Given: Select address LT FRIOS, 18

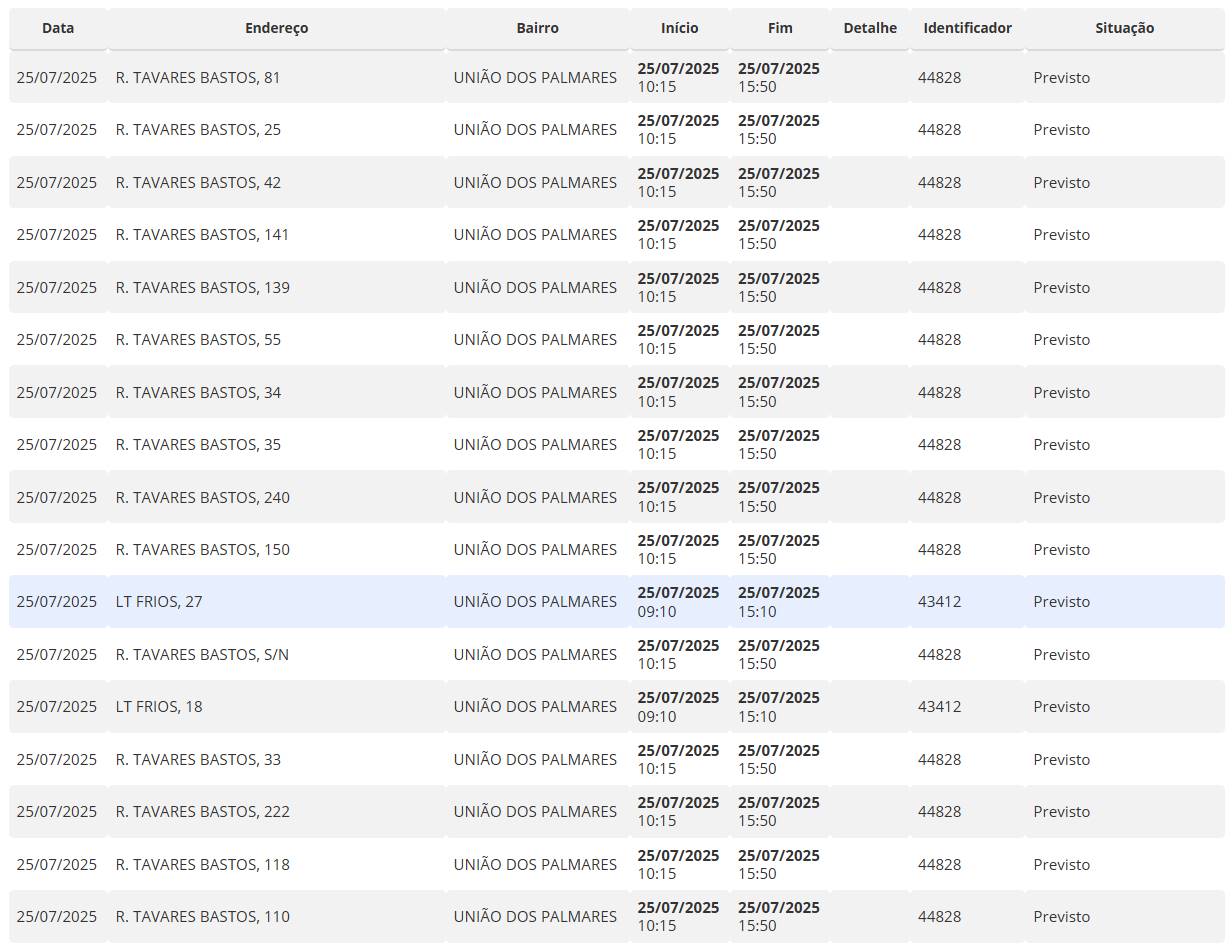Looking at the screenshot, I should 159,706.
